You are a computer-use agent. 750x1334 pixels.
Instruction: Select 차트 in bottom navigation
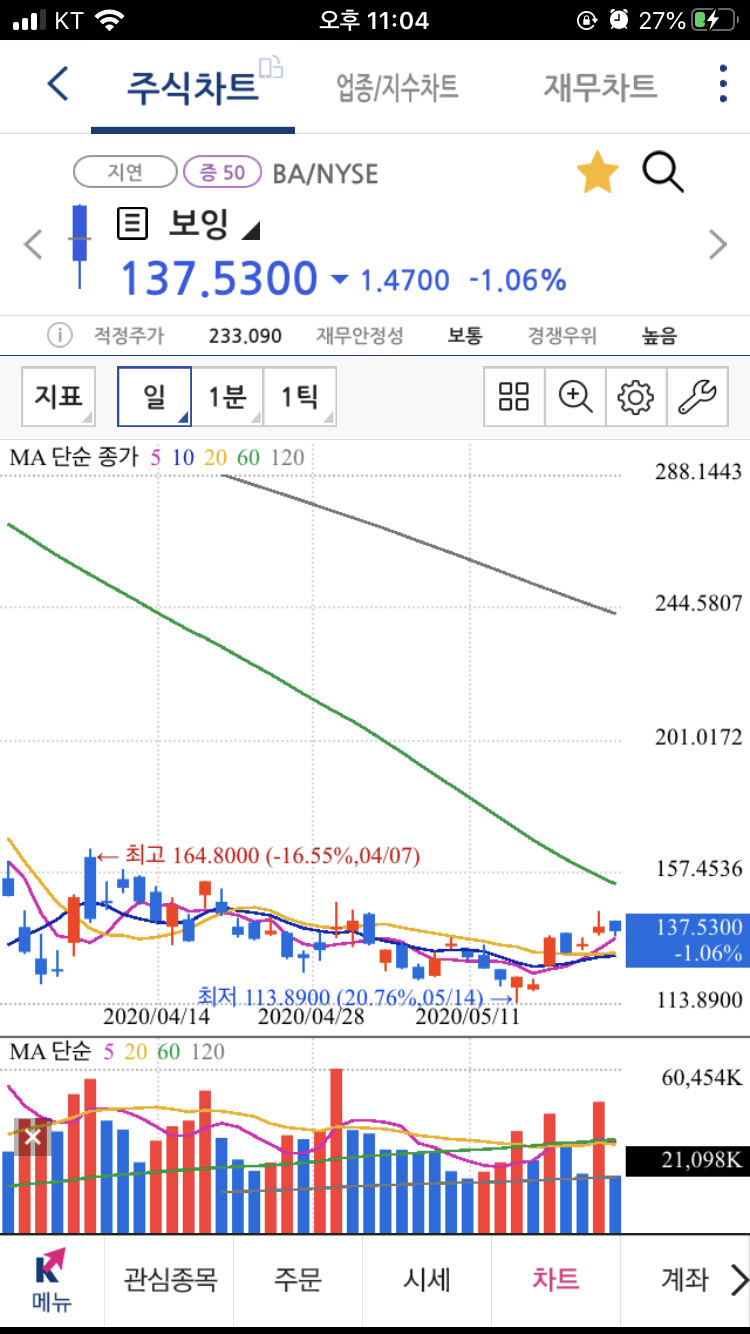(x=556, y=1279)
